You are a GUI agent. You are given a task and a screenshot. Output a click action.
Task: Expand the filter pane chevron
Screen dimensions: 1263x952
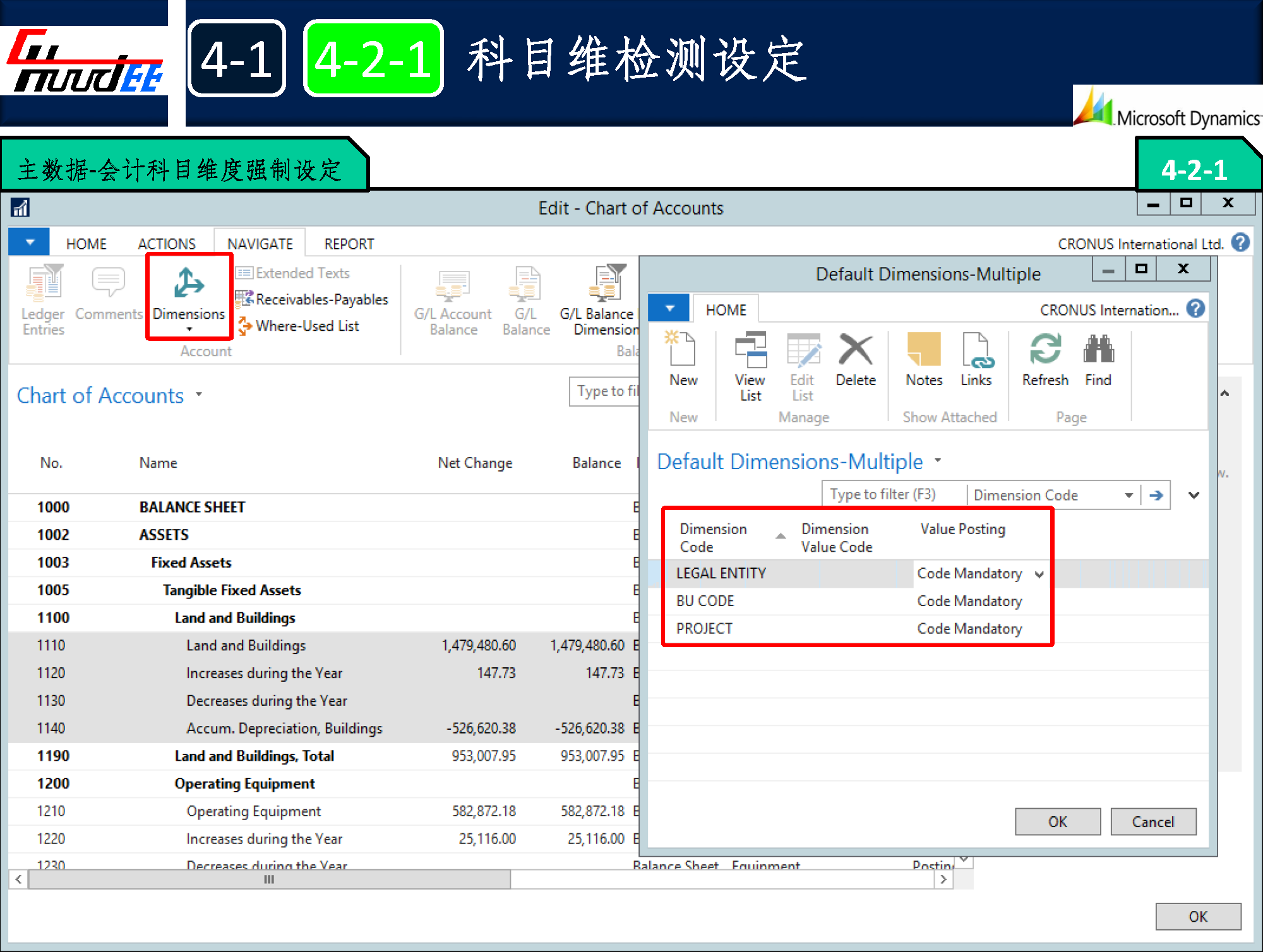(x=1193, y=496)
